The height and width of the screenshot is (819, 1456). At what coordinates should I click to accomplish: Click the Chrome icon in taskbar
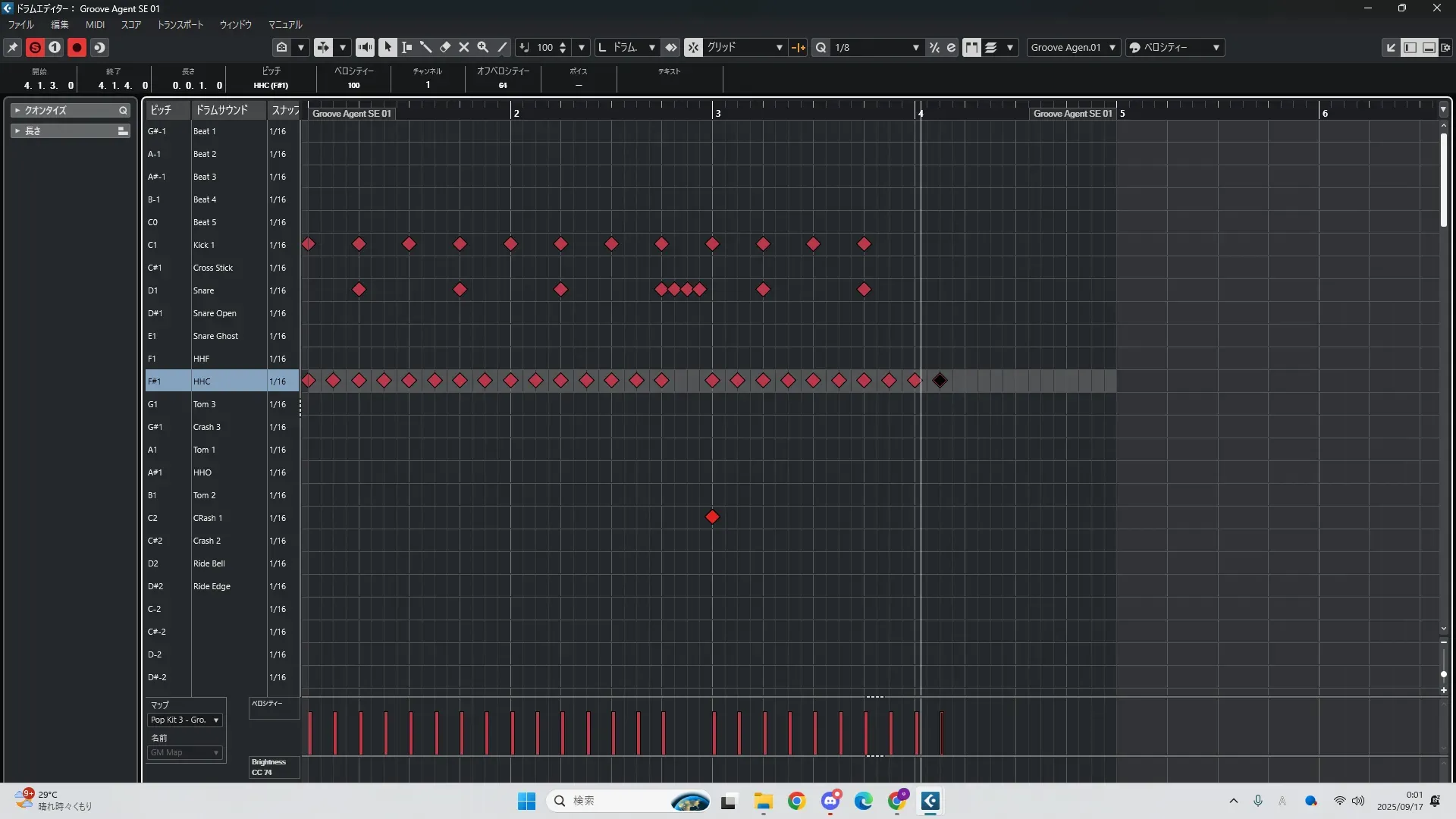point(796,801)
